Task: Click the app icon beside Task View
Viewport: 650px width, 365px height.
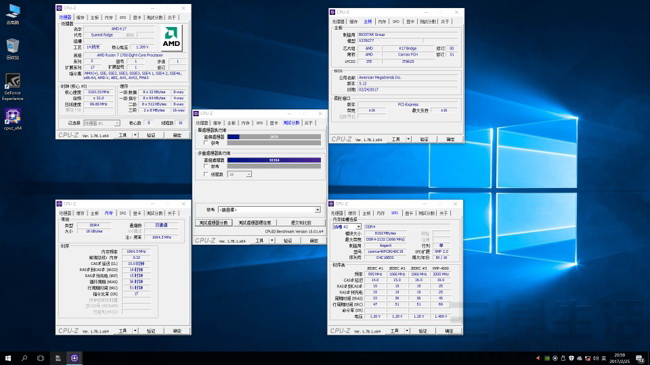Action: [58, 358]
